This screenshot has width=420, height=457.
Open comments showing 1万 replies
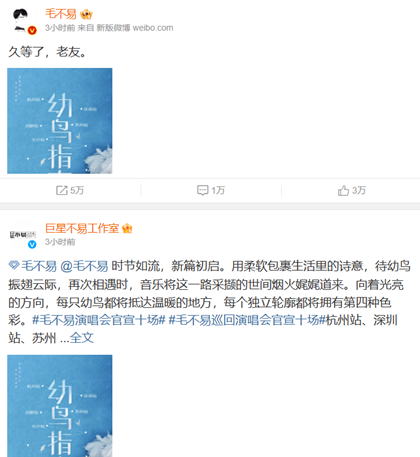(x=211, y=190)
